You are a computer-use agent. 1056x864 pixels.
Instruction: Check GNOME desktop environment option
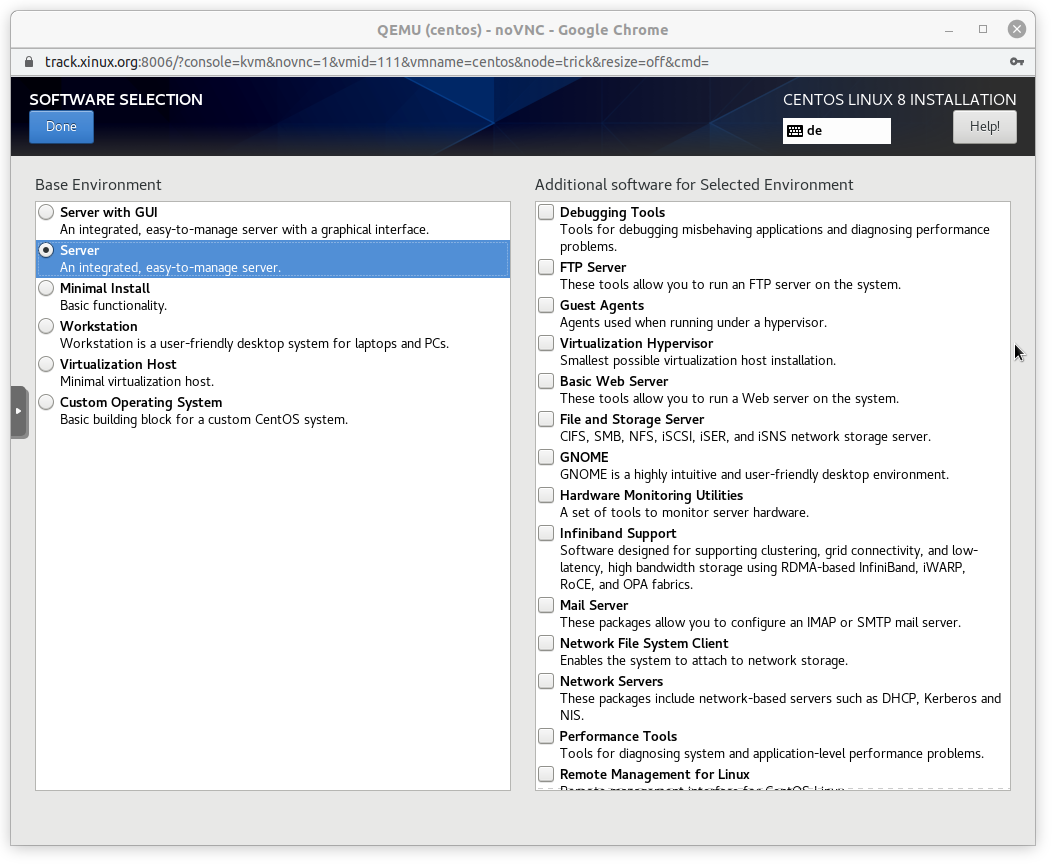546,458
